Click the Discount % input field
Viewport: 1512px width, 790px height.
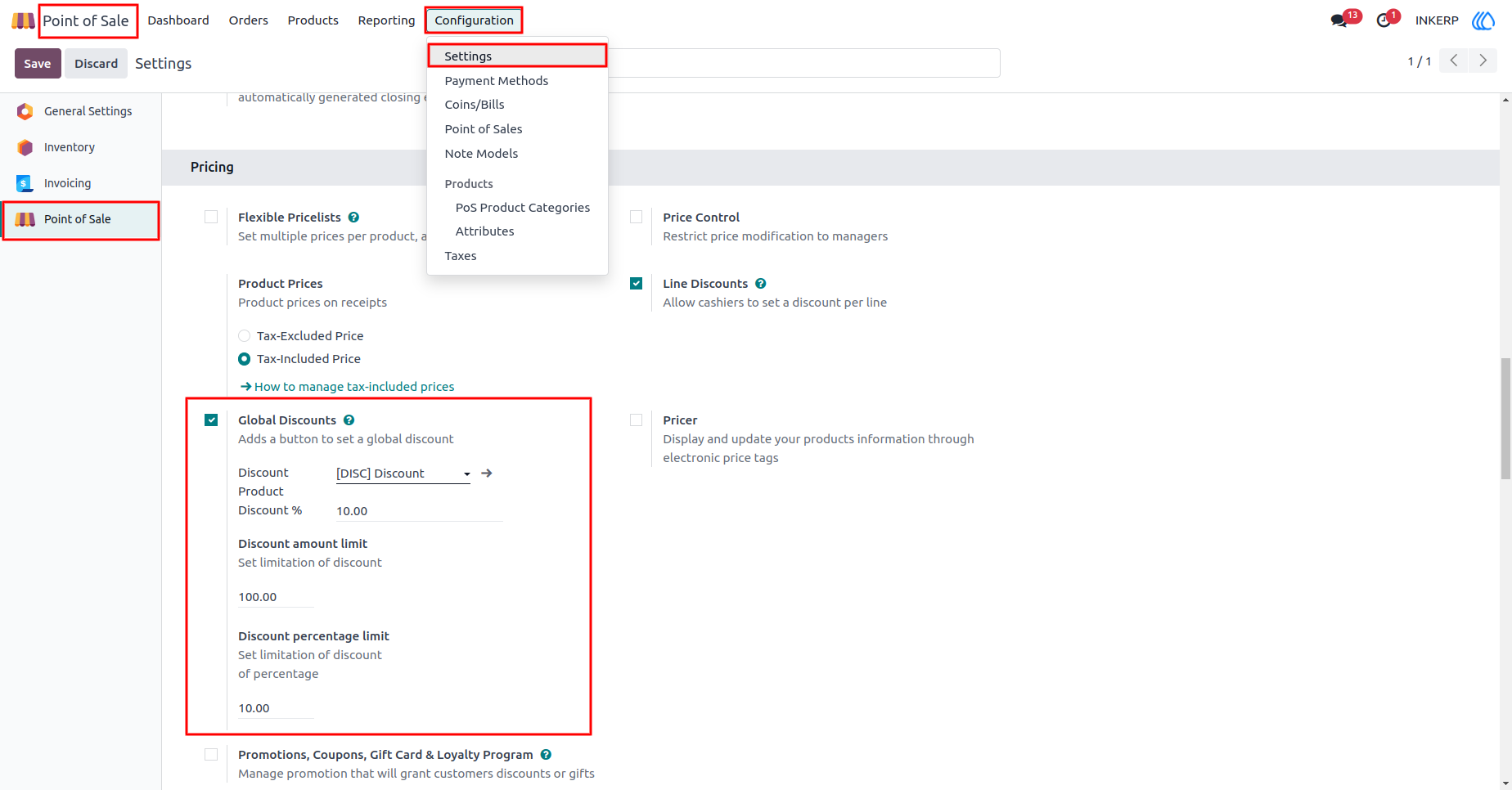pos(419,511)
